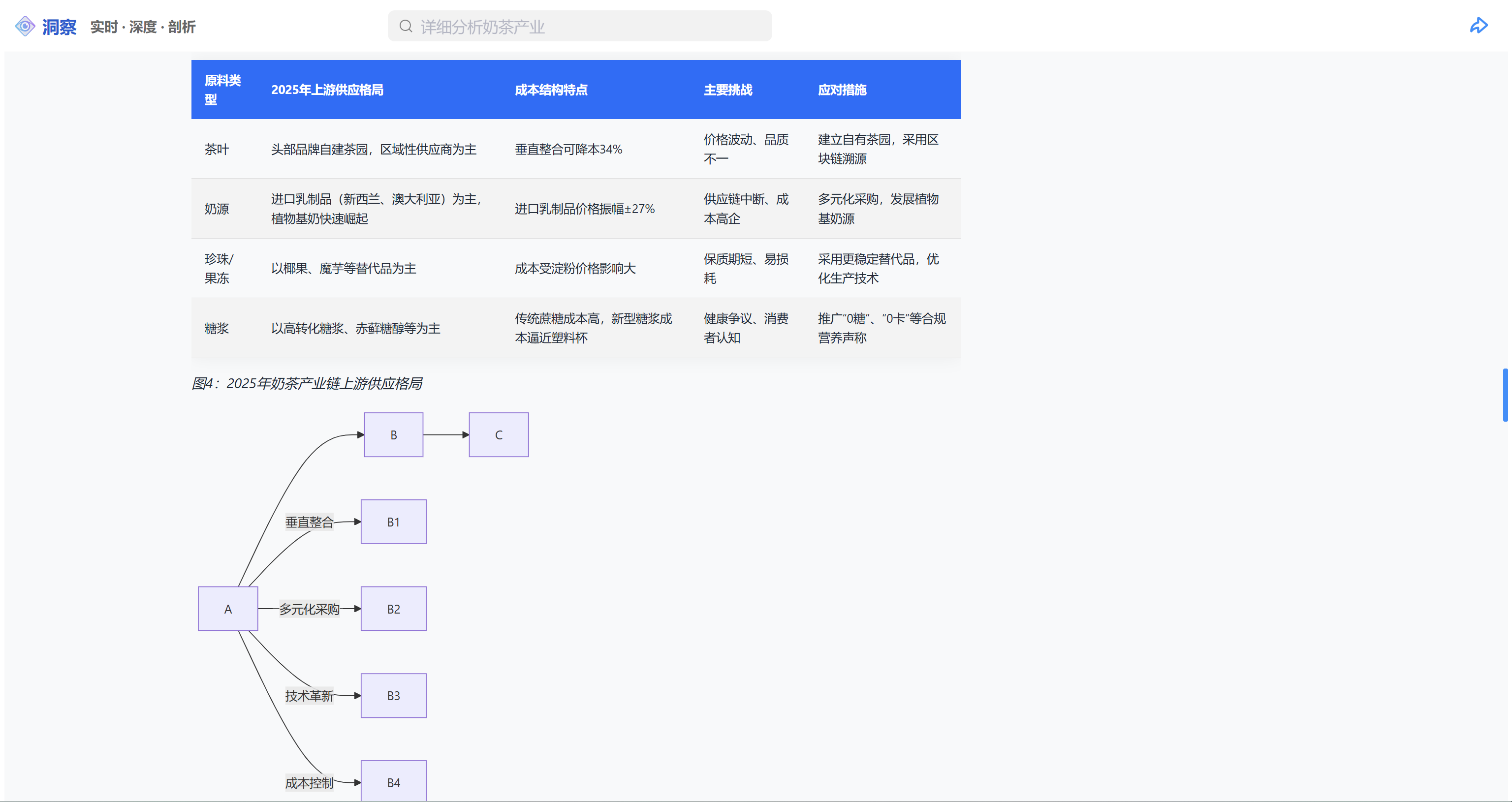Click the 成本结构特点 column header

tap(551, 90)
